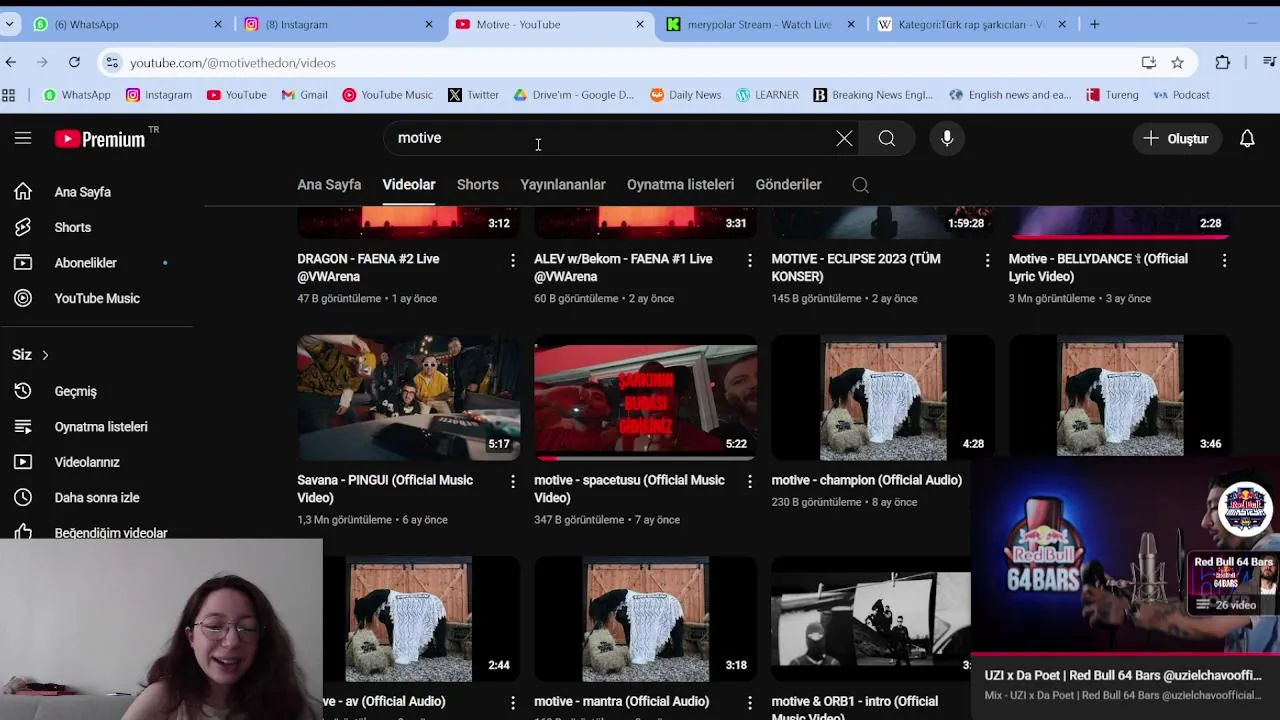1280x720 pixels.
Task: Clear the search box with the X icon
Action: coord(844,139)
